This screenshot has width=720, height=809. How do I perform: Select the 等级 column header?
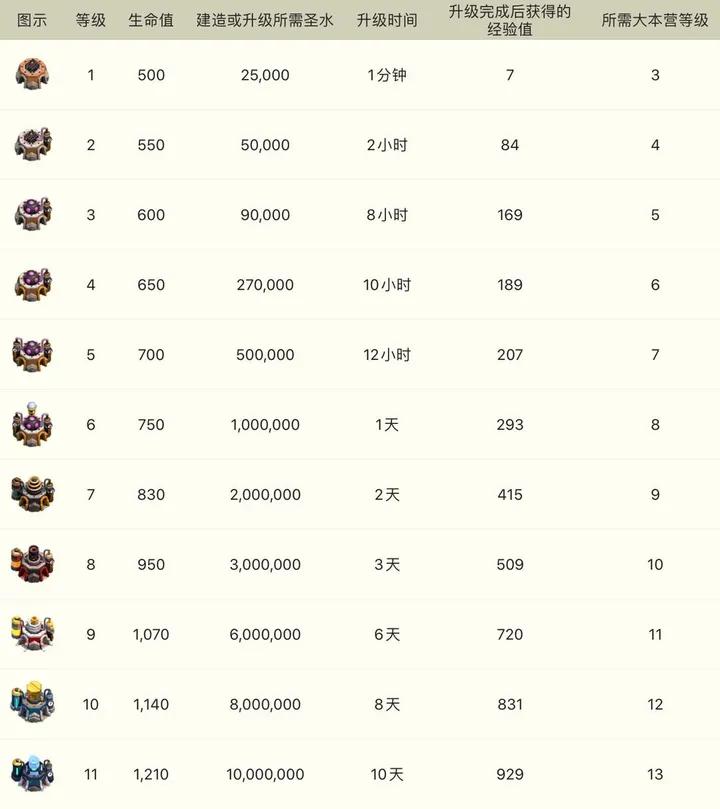point(91,20)
